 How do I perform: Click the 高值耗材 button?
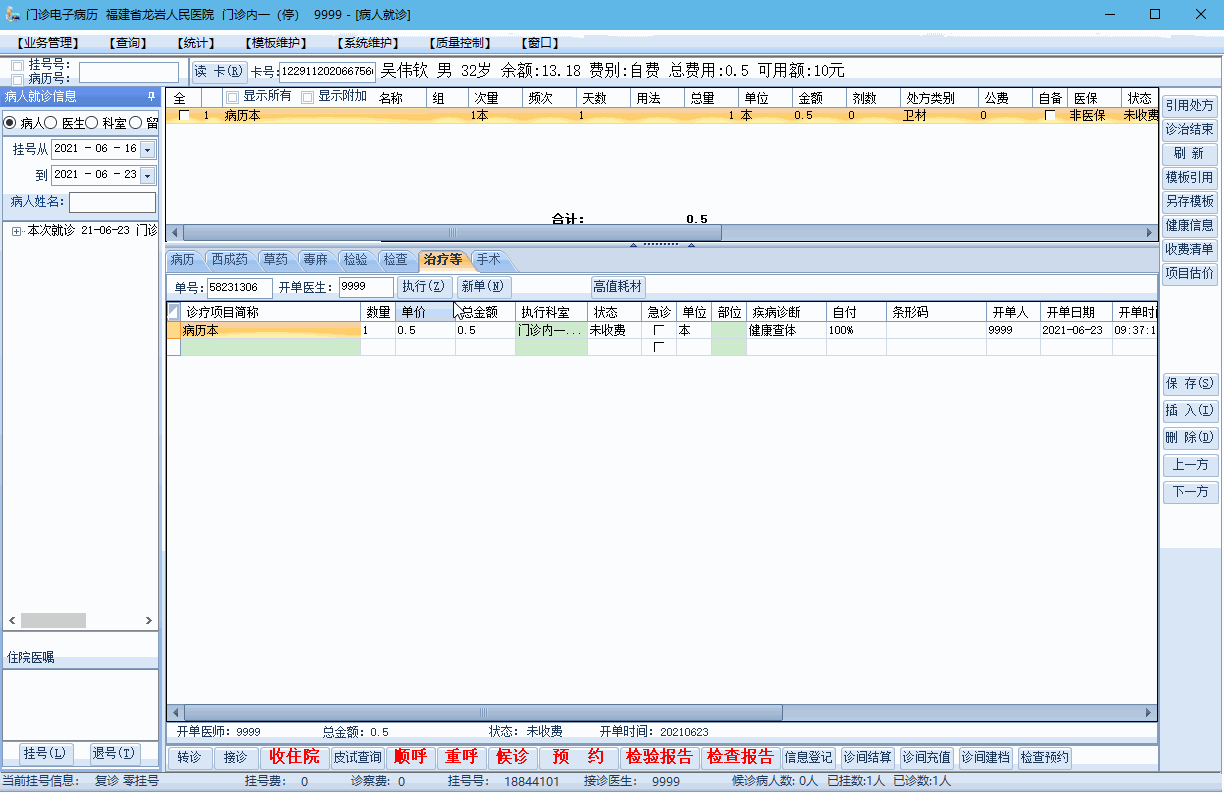(x=618, y=287)
